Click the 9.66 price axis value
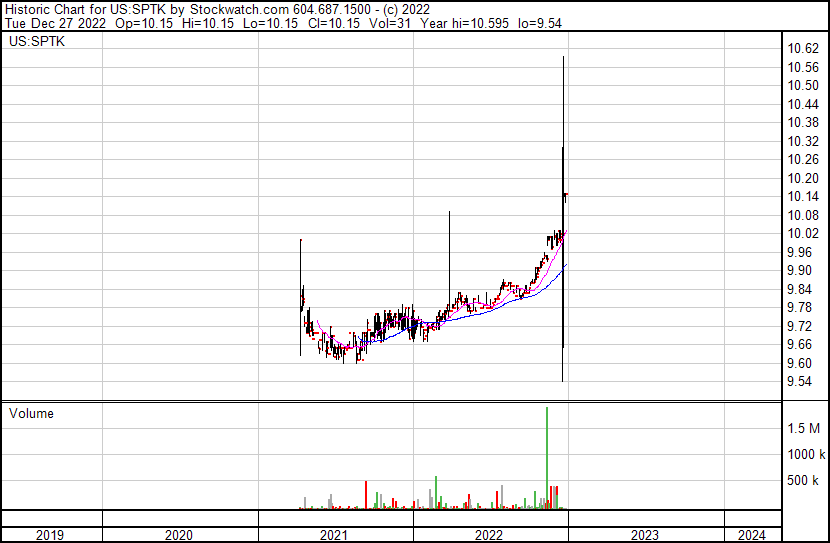The image size is (830, 543). [799, 345]
